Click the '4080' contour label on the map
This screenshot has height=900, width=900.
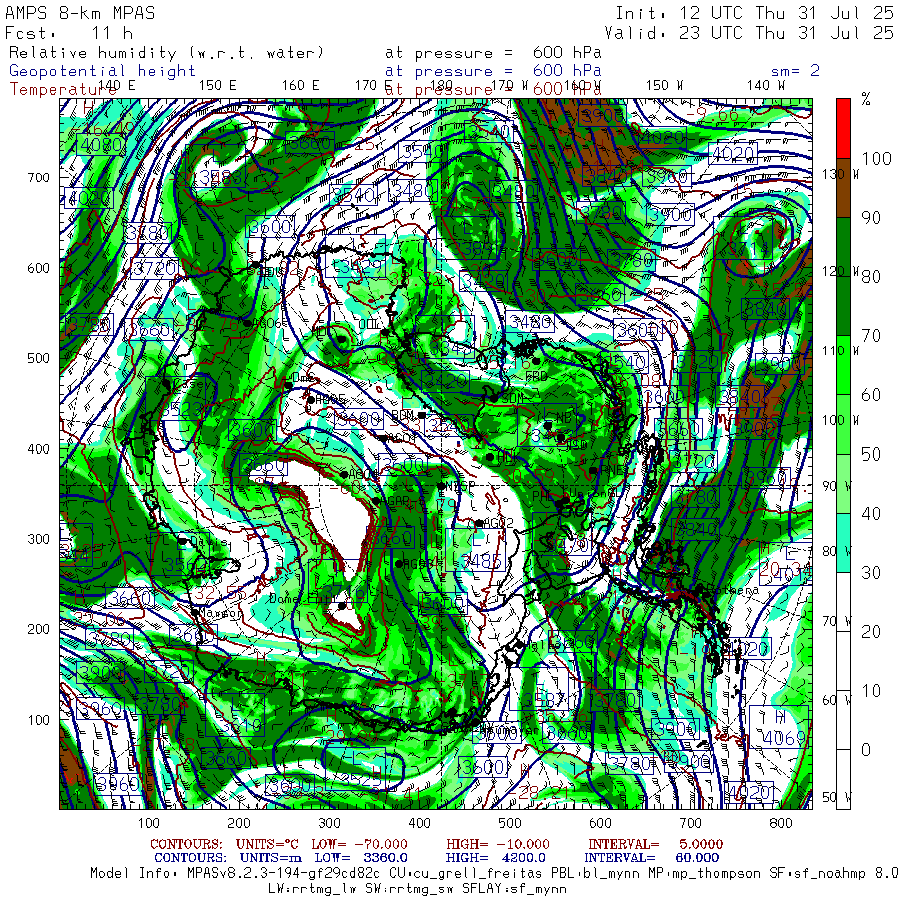click(101, 145)
